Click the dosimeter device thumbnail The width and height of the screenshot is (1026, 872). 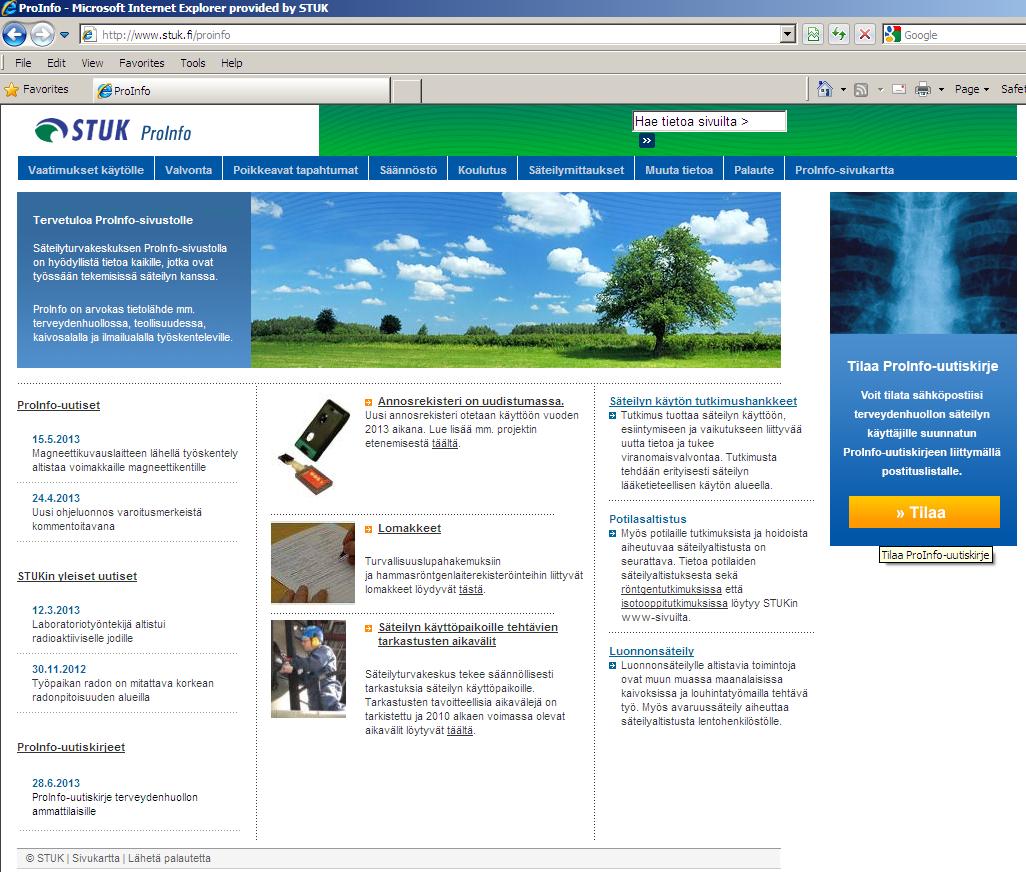pyautogui.click(x=313, y=446)
